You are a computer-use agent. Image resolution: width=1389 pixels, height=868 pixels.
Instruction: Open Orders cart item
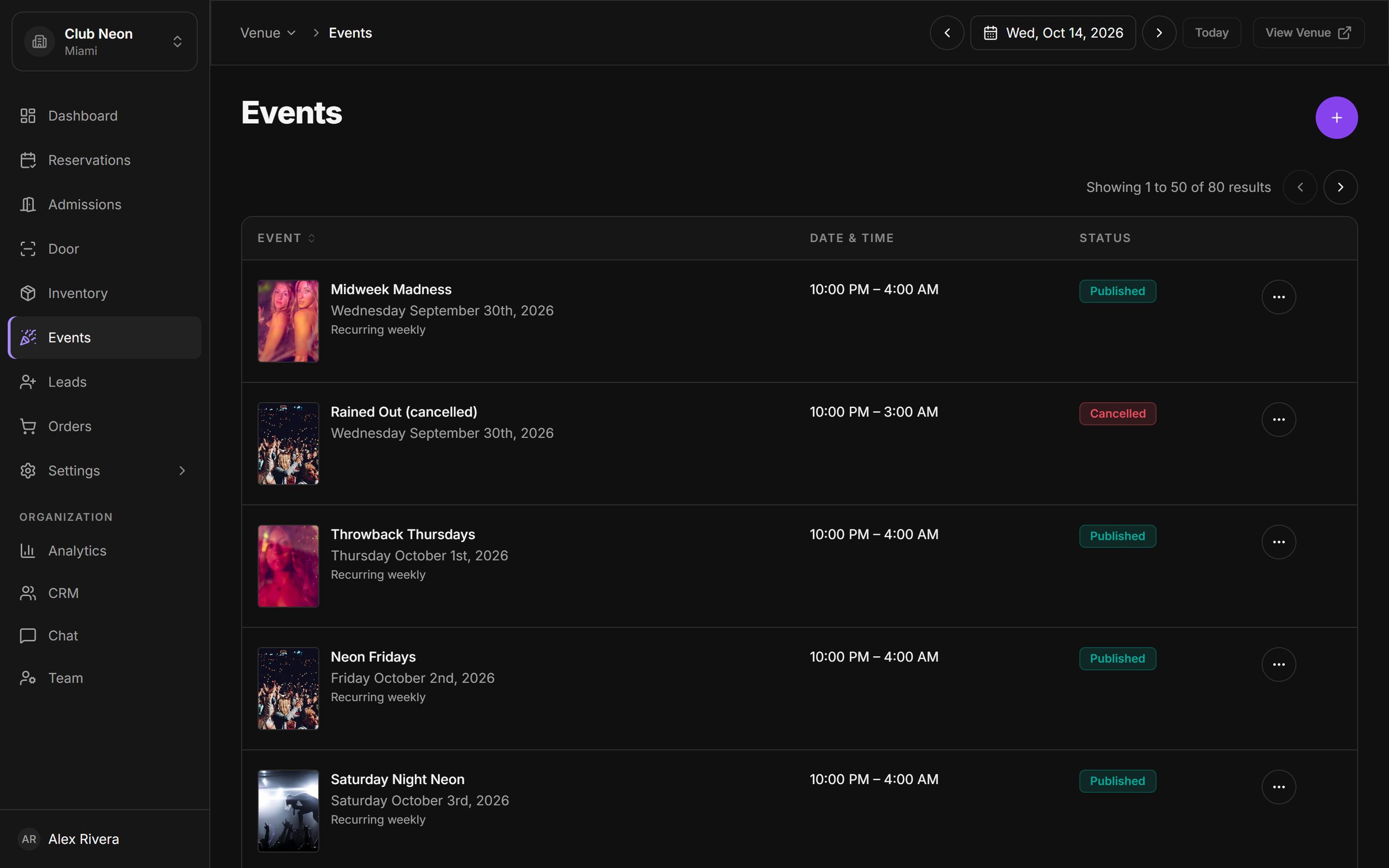[104, 426]
